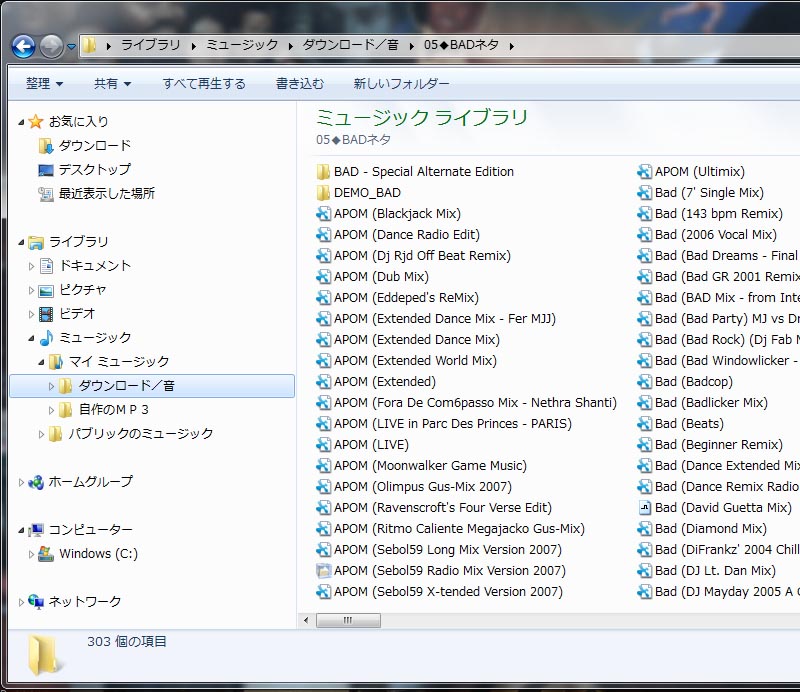Screen dimensions: 800x692
Task: Select file Bad (143 bpm Remix)
Action: [x=719, y=214]
